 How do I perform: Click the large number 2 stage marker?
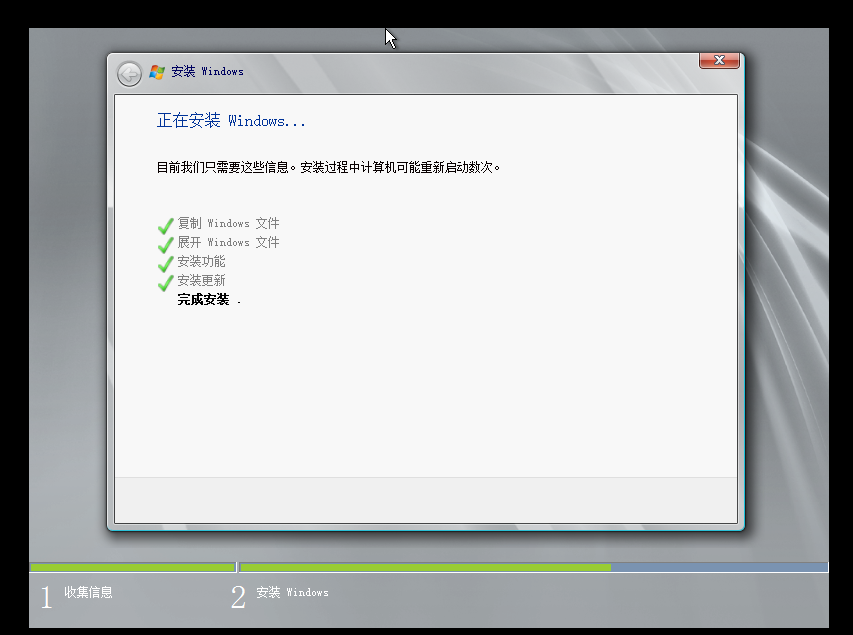[x=238, y=597]
